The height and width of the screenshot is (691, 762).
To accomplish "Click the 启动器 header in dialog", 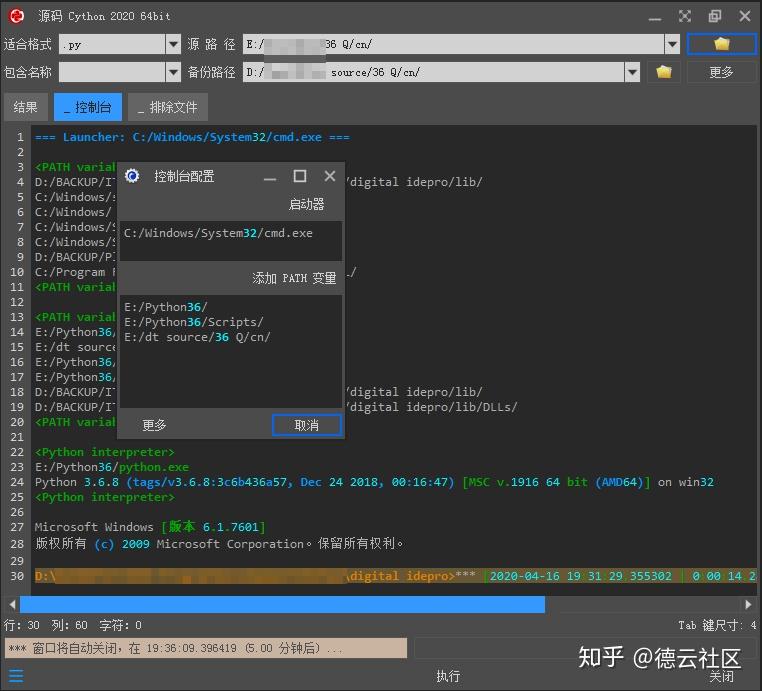I will pos(306,204).
